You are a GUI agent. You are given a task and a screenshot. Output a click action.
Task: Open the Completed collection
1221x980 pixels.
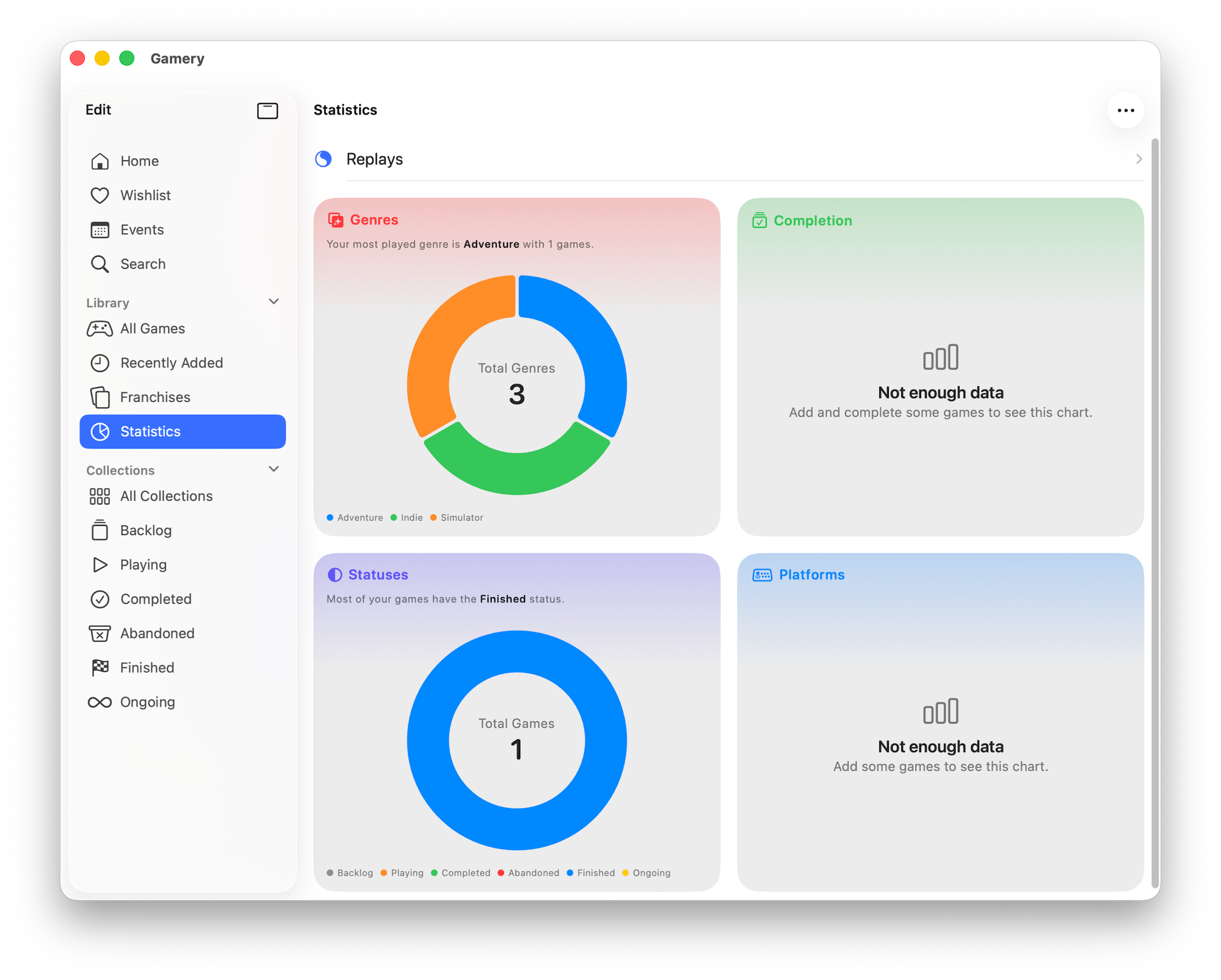coord(156,599)
